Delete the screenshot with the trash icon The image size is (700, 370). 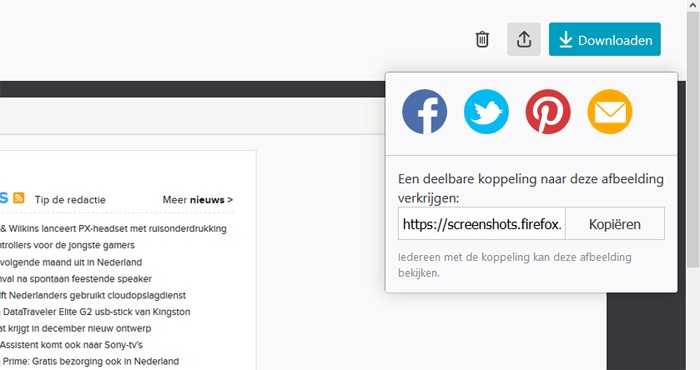(x=482, y=39)
